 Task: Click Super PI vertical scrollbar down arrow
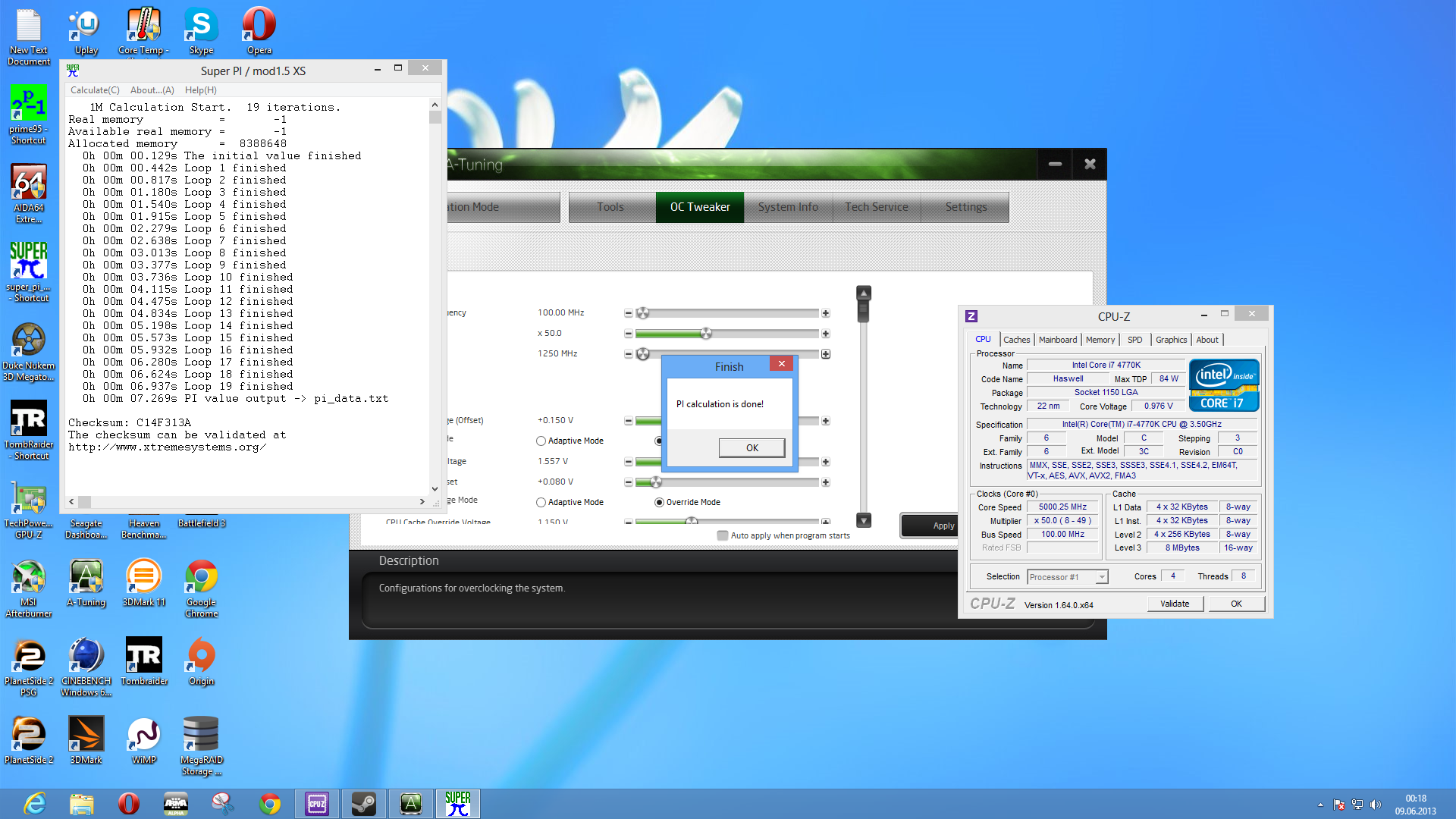pos(435,489)
